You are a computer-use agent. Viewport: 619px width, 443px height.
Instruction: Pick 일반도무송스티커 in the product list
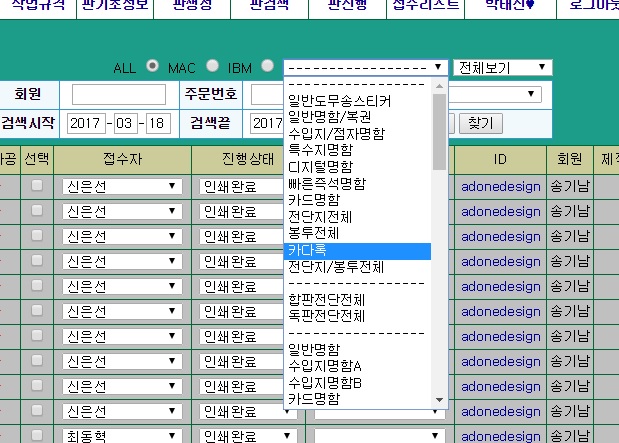(357, 101)
